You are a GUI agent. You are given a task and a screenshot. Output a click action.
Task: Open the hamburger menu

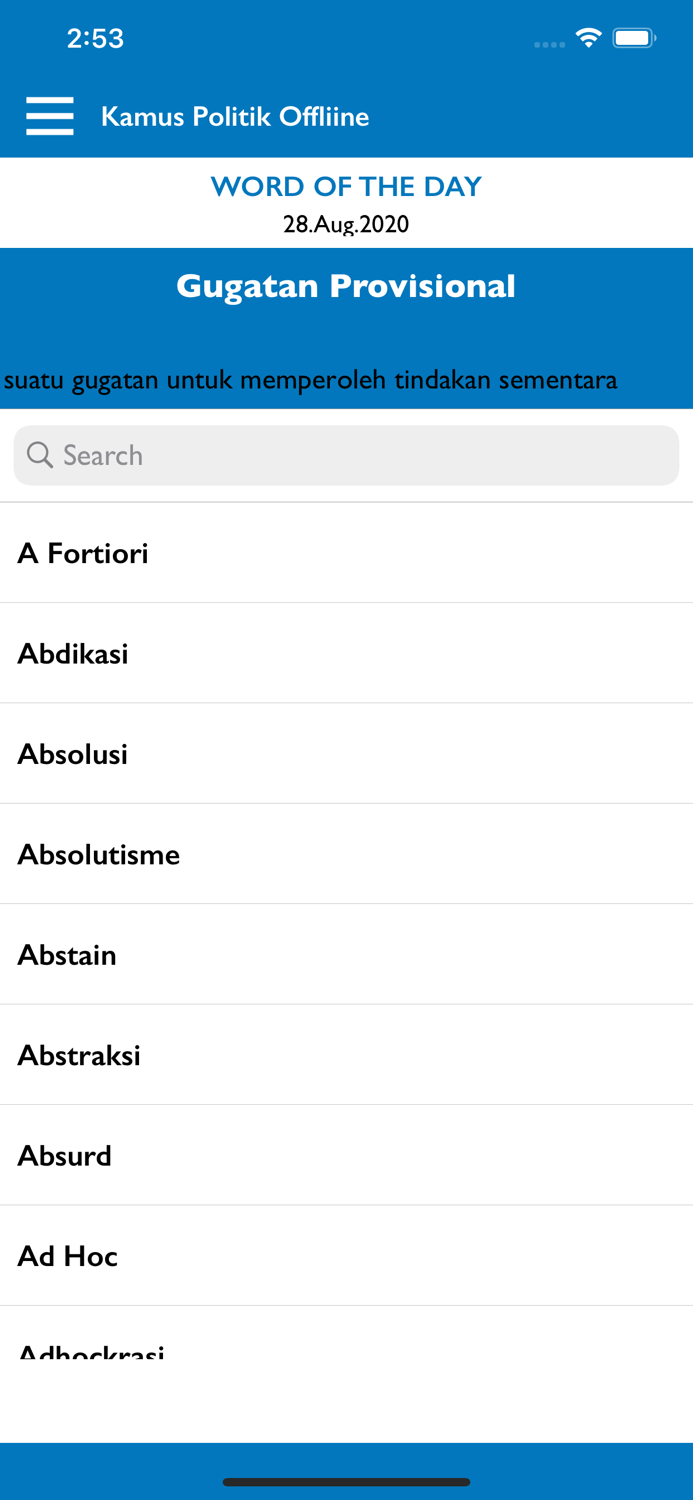coord(50,116)
